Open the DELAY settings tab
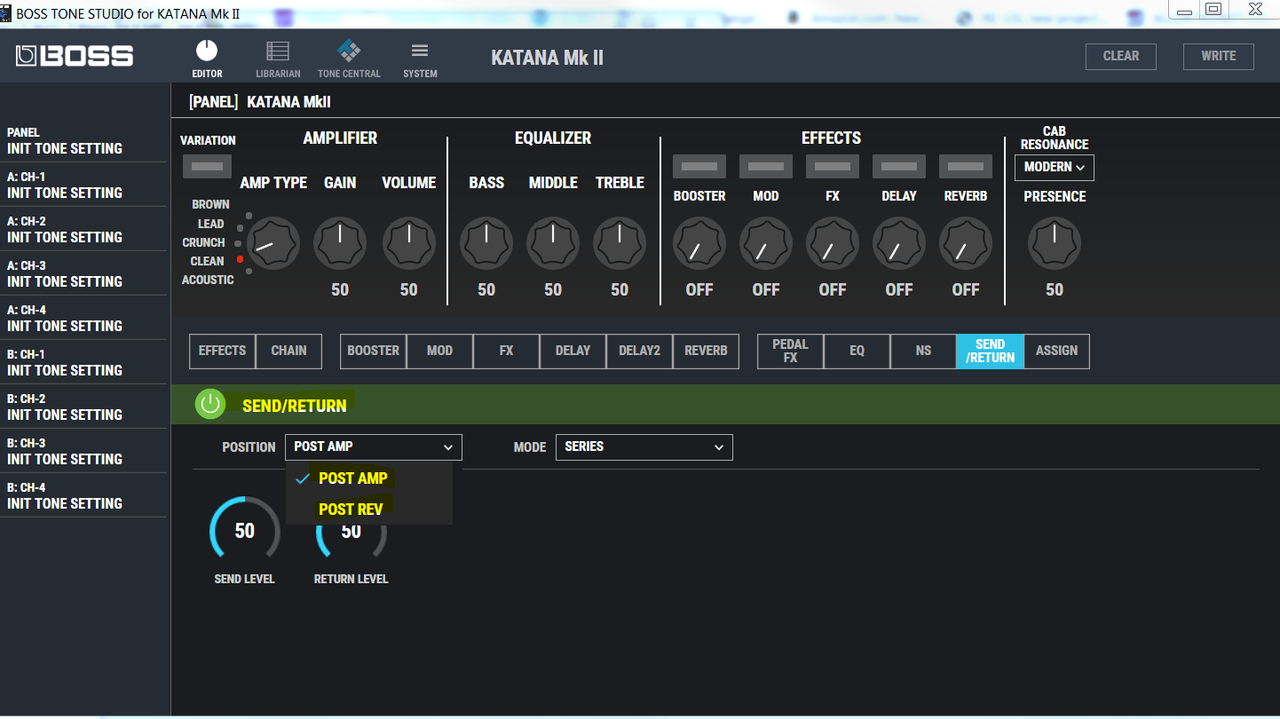This screenshot has height=719, width=1280. click(573, 351)
